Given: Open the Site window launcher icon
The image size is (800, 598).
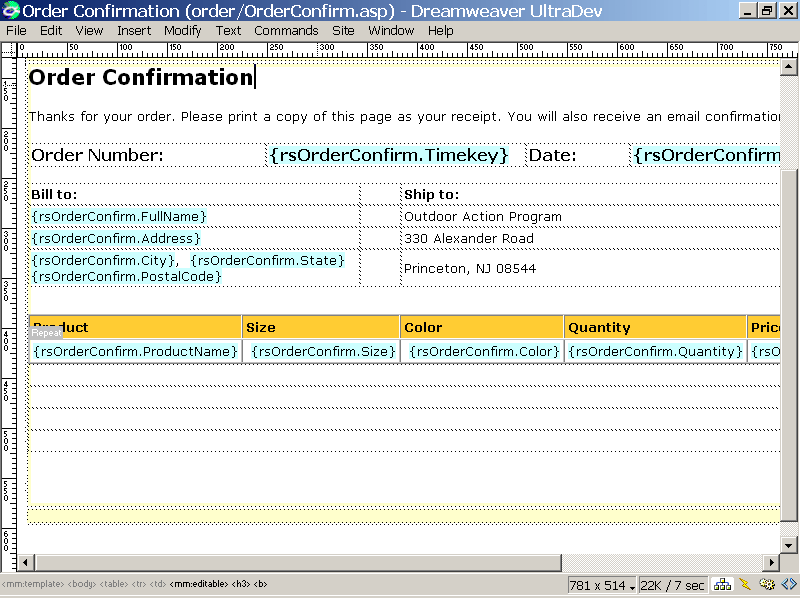Looking at the screenshot, I should pyautogui.click(x=722, y=585).
